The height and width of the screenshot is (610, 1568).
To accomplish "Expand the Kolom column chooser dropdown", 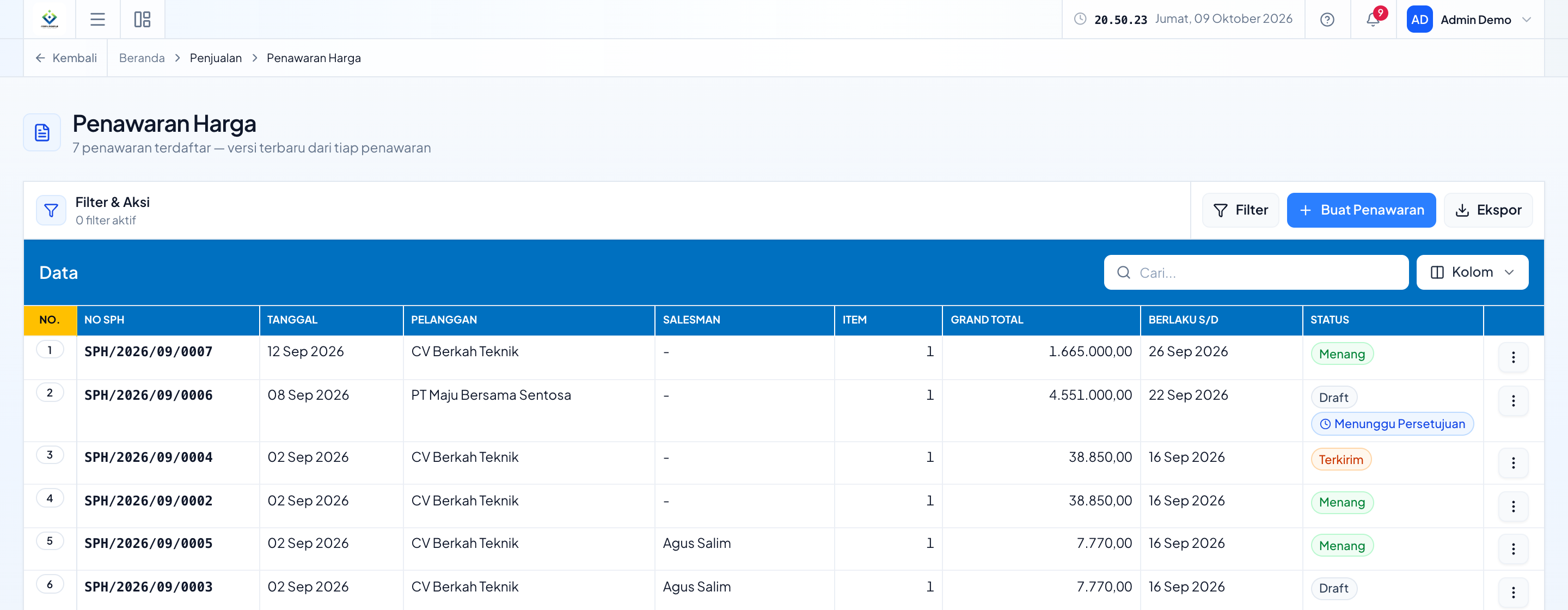I will (x=1472, y=272).
